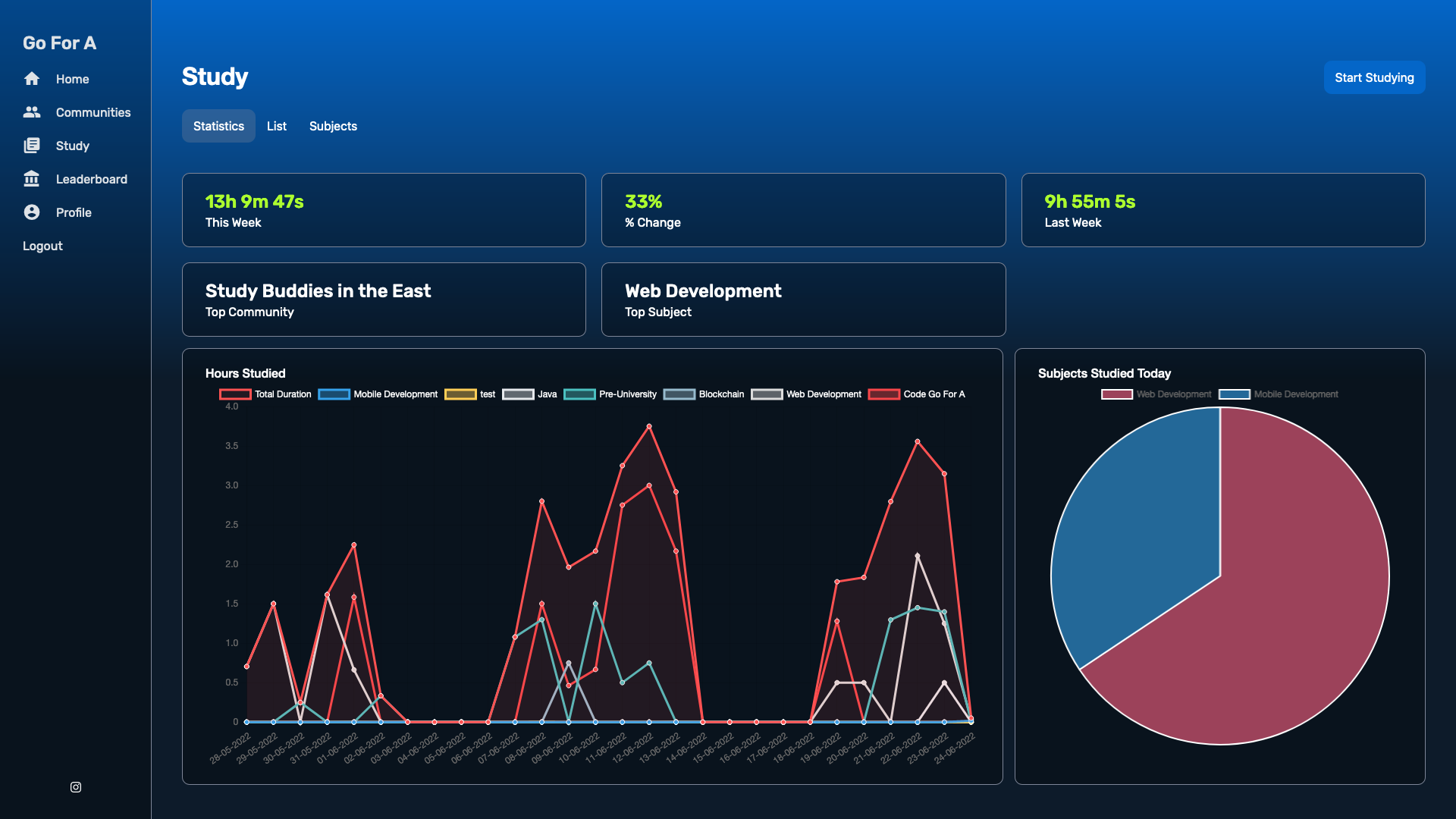Viewport: 1456px width, 819px height.
Task: Toggle the Java legend item
Action: pyautogui.click(x=529, y=394)
